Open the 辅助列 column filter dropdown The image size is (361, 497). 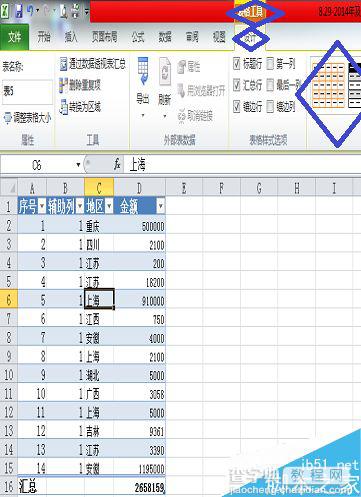click(80, 207)
